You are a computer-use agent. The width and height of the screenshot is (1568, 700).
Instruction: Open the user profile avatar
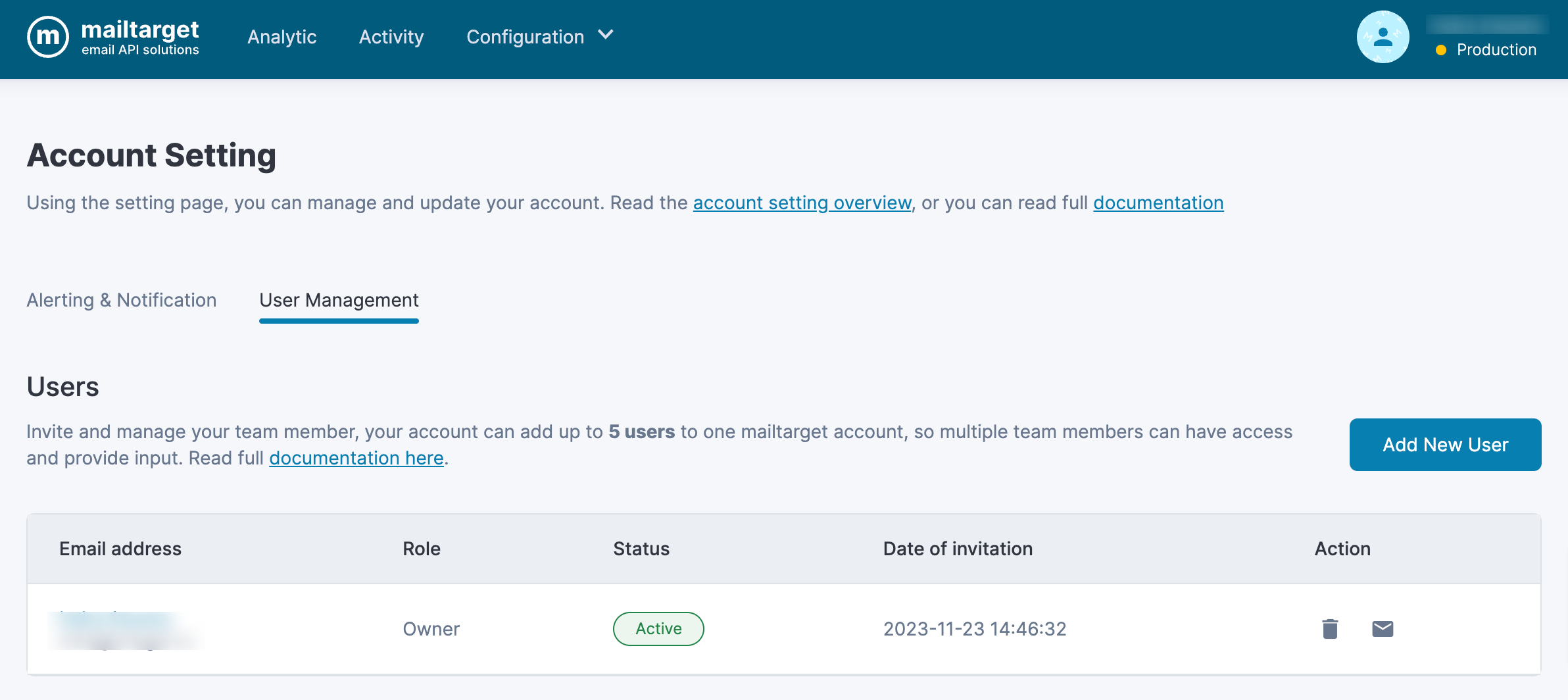1383,37
